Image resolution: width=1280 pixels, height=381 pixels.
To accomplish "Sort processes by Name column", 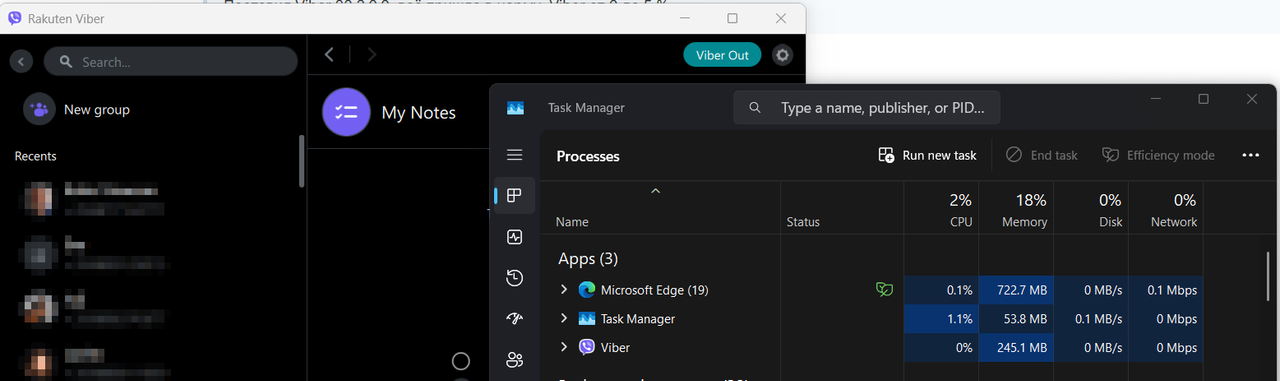I will click(661, 209).
